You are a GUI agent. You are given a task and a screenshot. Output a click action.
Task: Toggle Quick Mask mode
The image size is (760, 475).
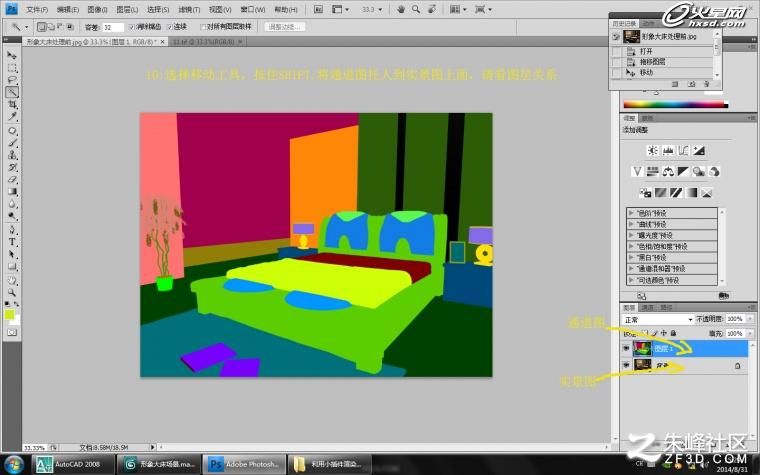click(x=12, y=332)
